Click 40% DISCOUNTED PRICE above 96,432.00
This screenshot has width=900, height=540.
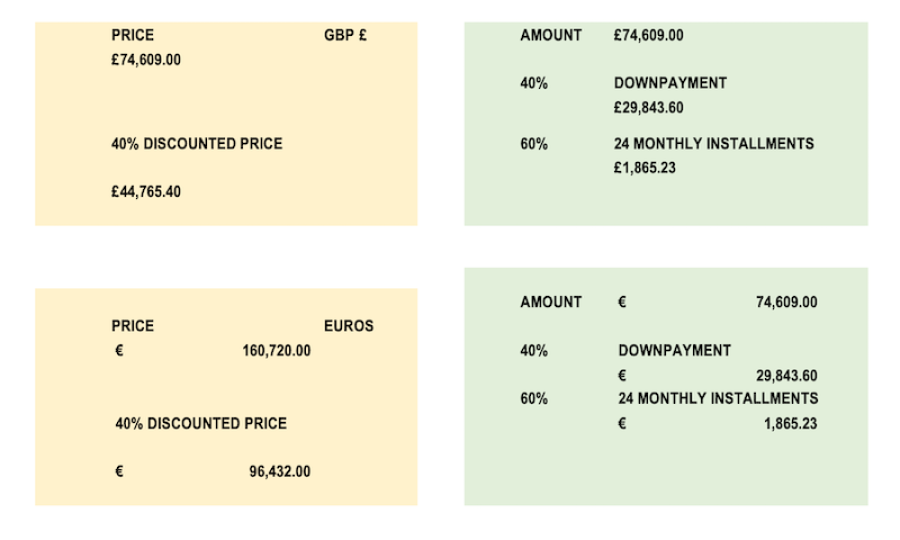pyautogui.click(x=200, y=424)
